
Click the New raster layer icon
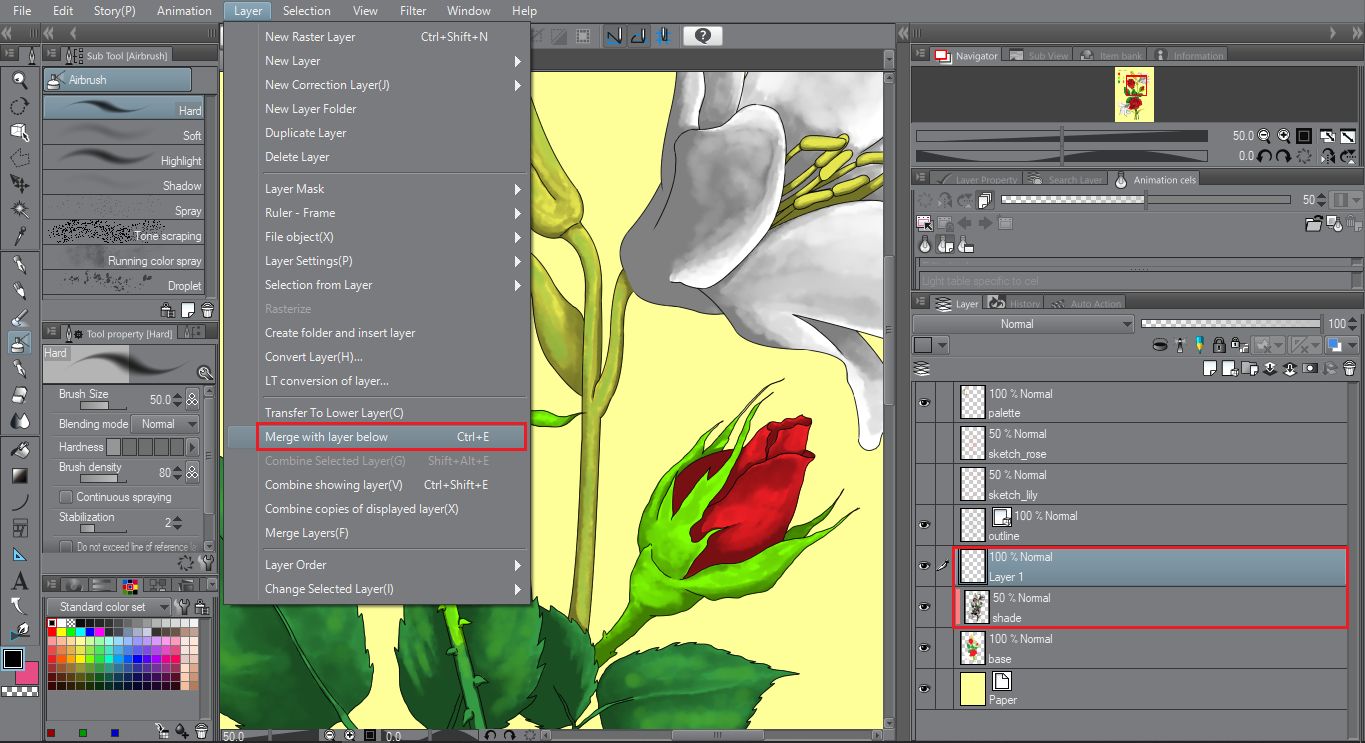pos(1210,369)
